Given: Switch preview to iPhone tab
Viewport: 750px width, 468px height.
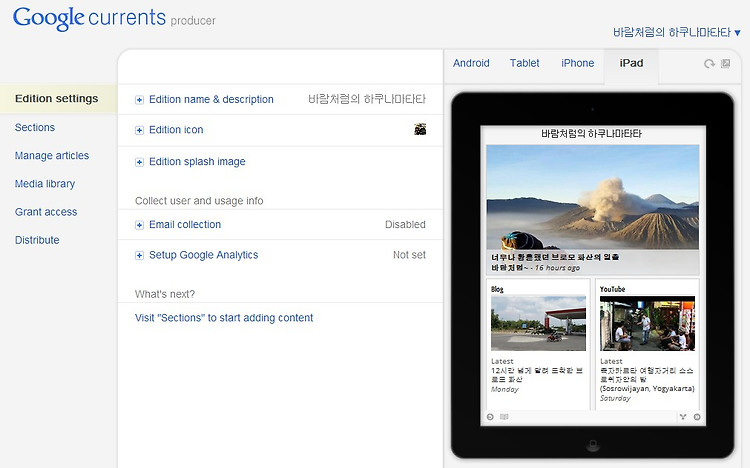Looking at the screenshot, I should (577, 63).
